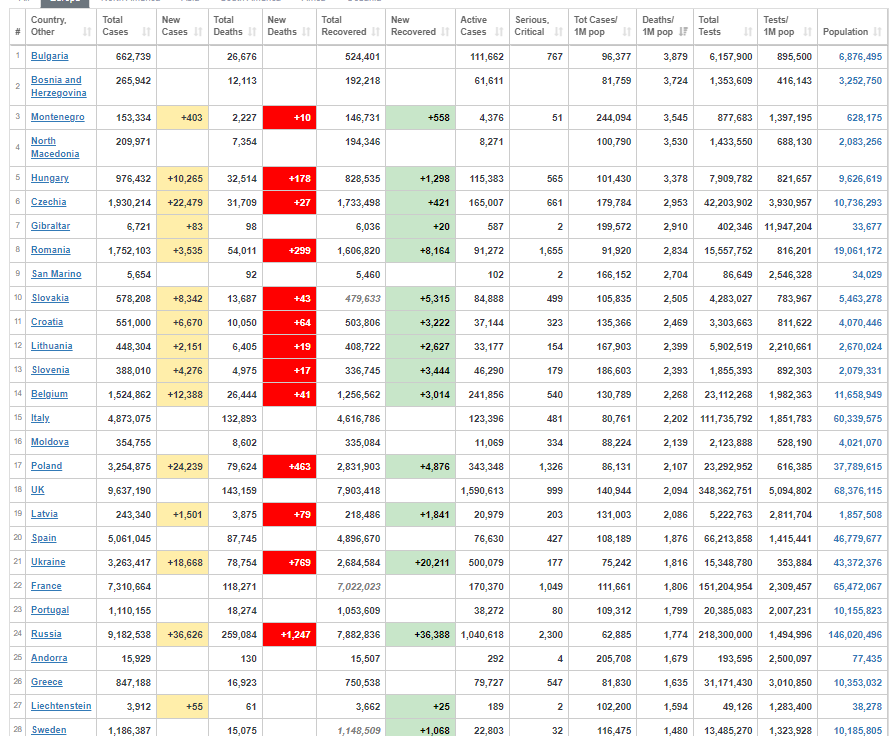
Task: Sort by Country, Other column icon
Action: (x=87, y=32)
